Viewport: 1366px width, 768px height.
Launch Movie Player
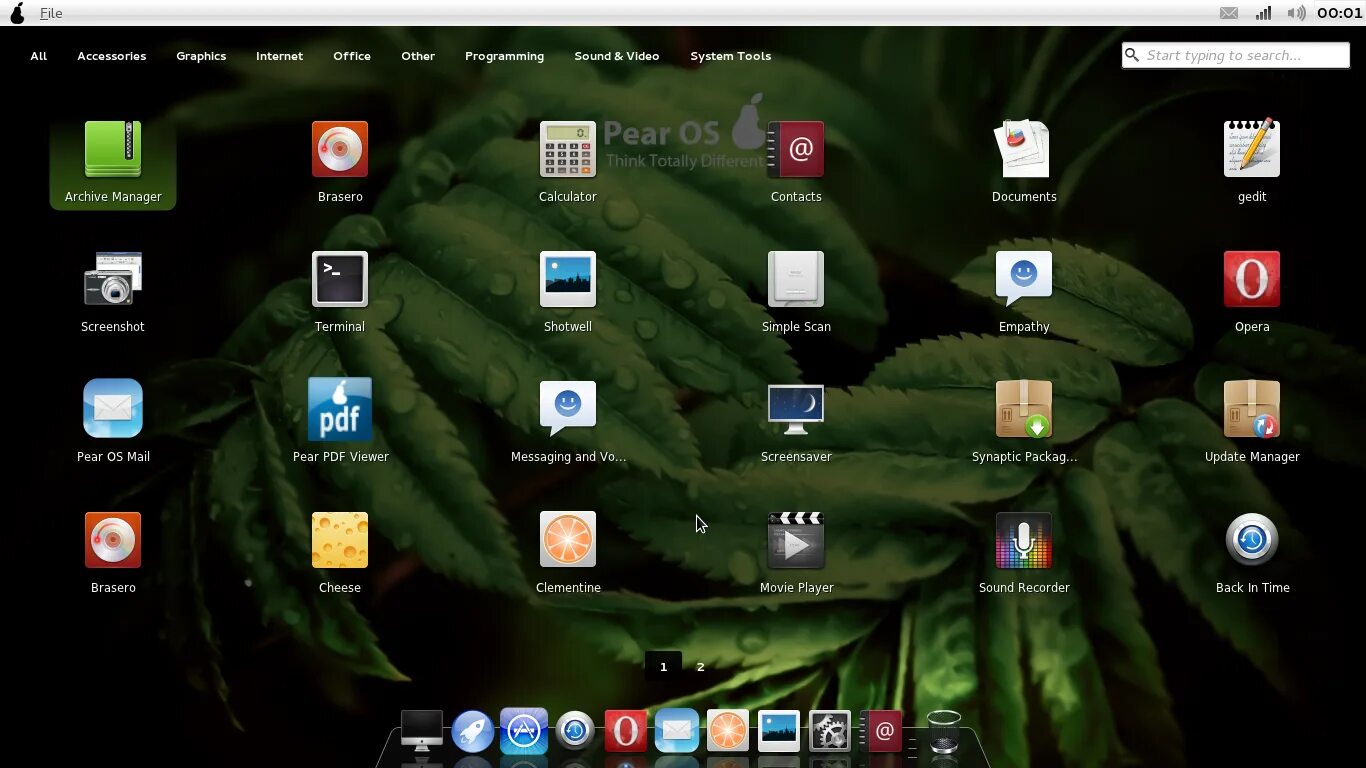(796, 553)
